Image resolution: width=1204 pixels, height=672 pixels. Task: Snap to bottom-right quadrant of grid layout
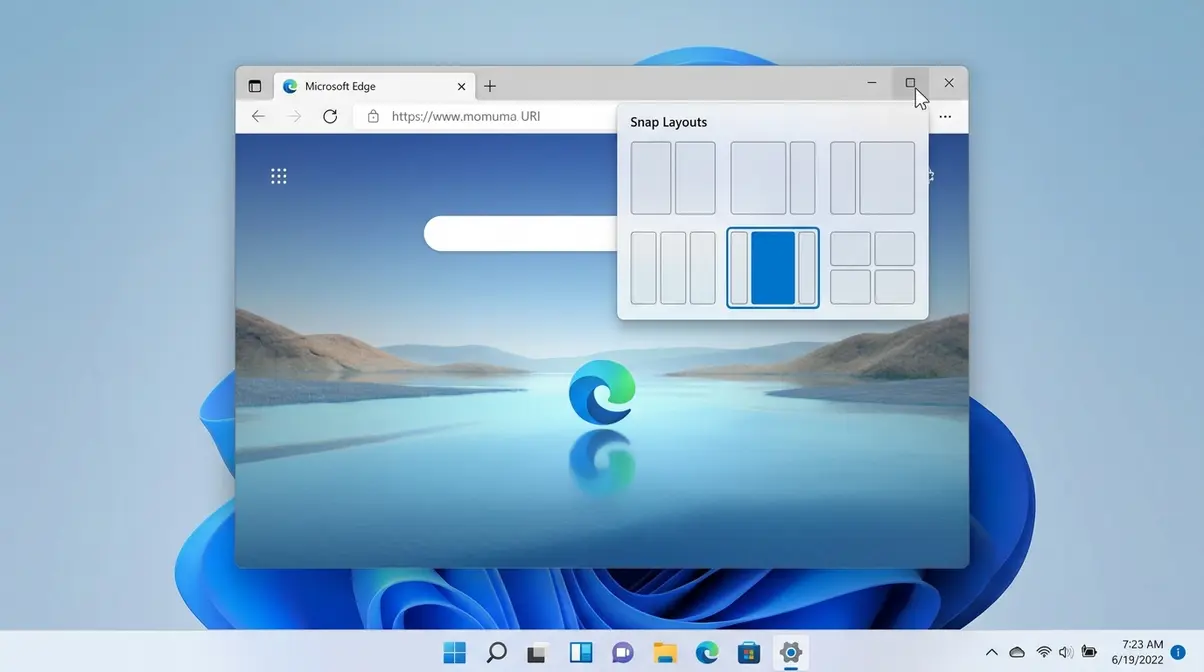pyautogui.click(x=895, y=287)
